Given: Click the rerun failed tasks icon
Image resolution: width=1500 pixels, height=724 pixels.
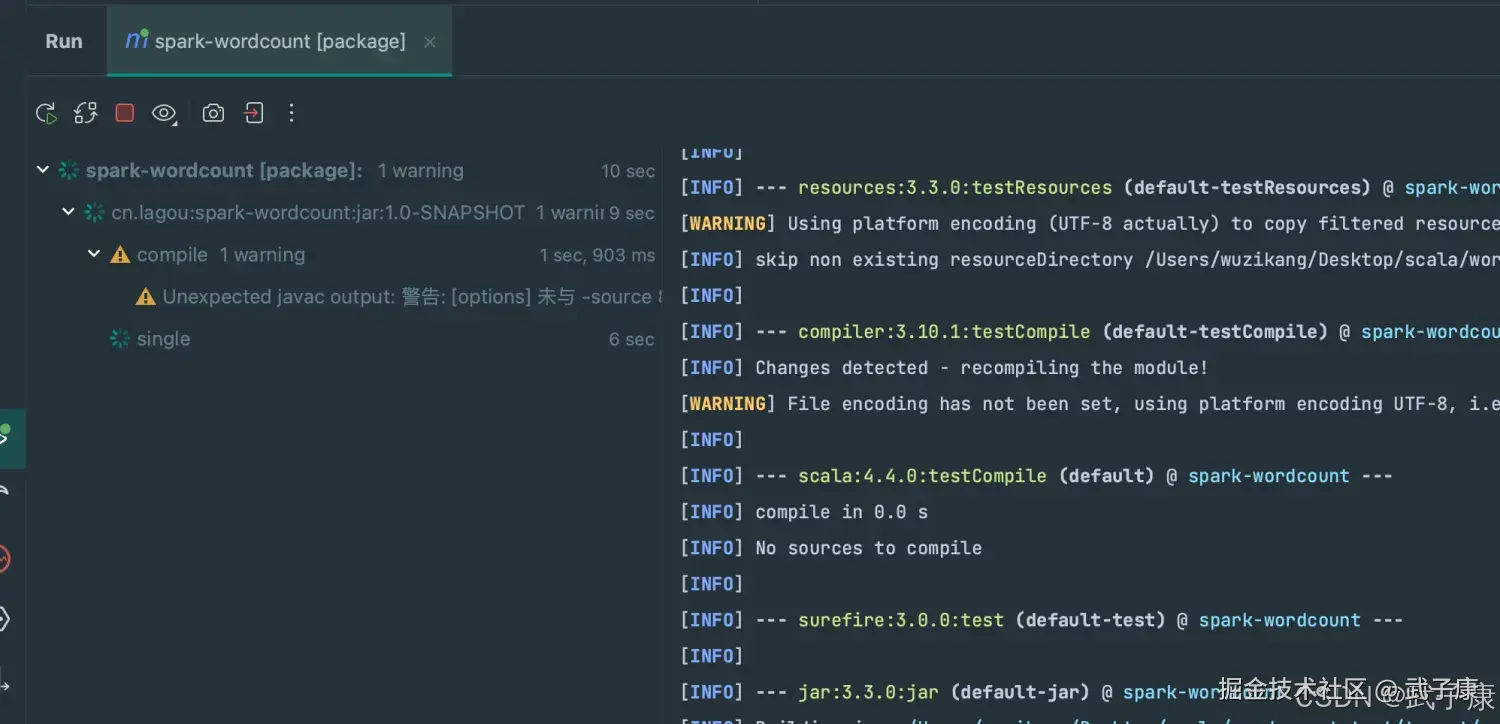Looking at the screenshot, I should point(86,113).
